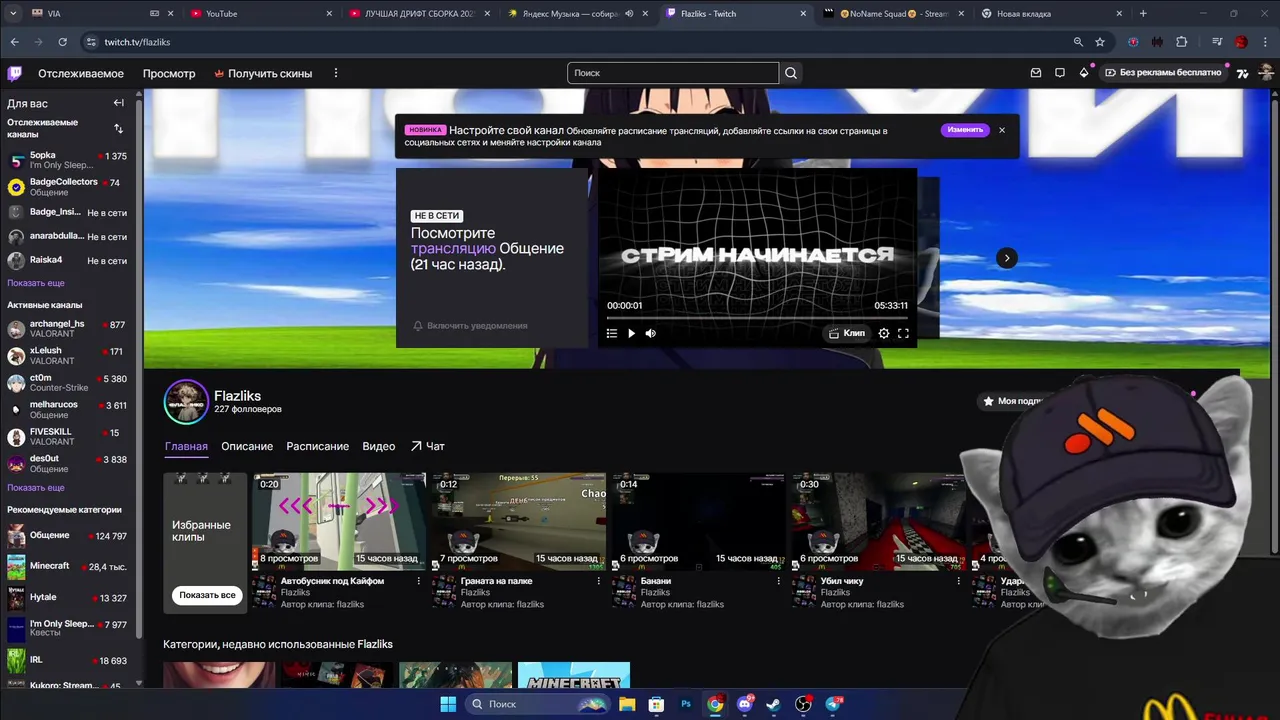Image resolution: width=1280 pixels, height=720 pixels.
Task: Open 5opka channel in the sidebar
Action: [68, 160]
